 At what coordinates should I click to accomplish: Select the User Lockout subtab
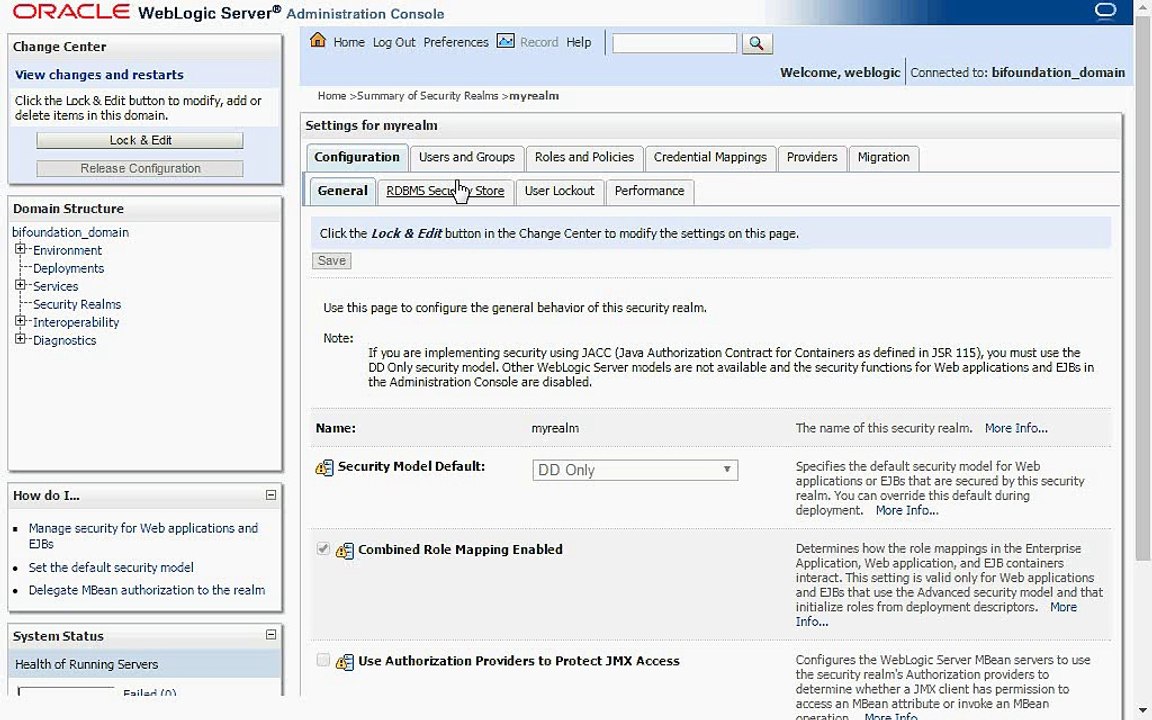[x=559, y=191]
